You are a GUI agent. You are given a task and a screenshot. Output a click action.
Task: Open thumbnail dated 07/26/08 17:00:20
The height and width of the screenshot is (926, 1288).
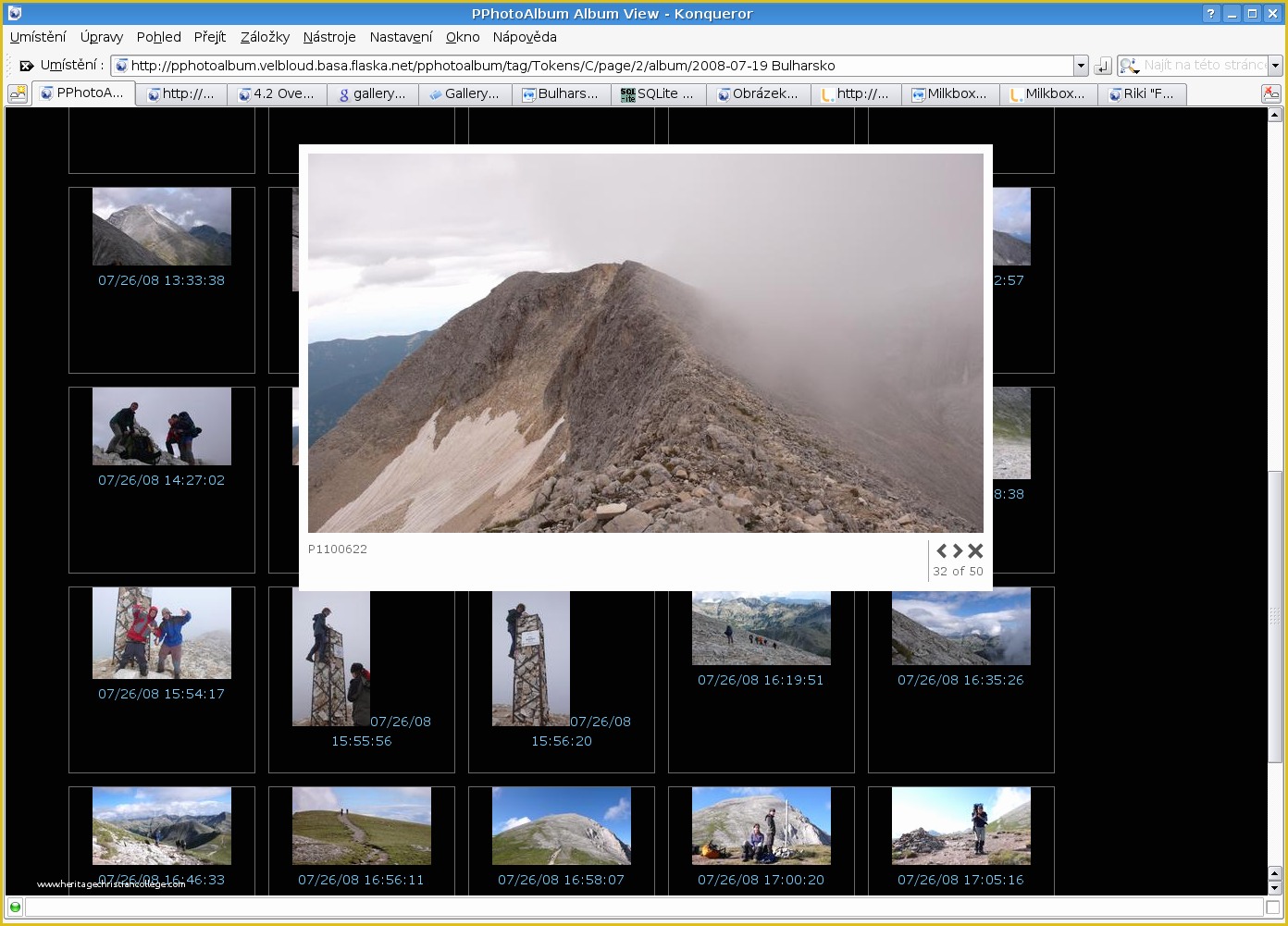tap(762, 826)
